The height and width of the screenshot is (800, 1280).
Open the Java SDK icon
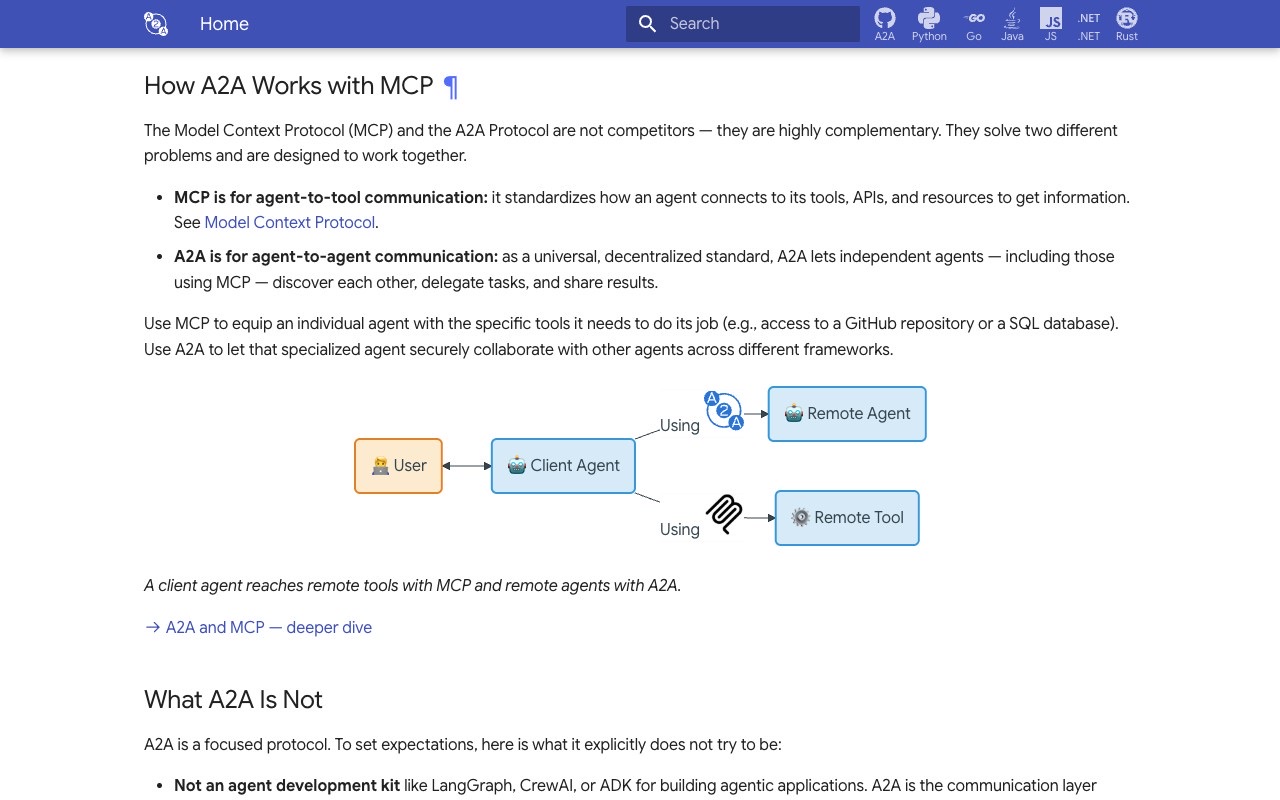[x=1012, y=24]
